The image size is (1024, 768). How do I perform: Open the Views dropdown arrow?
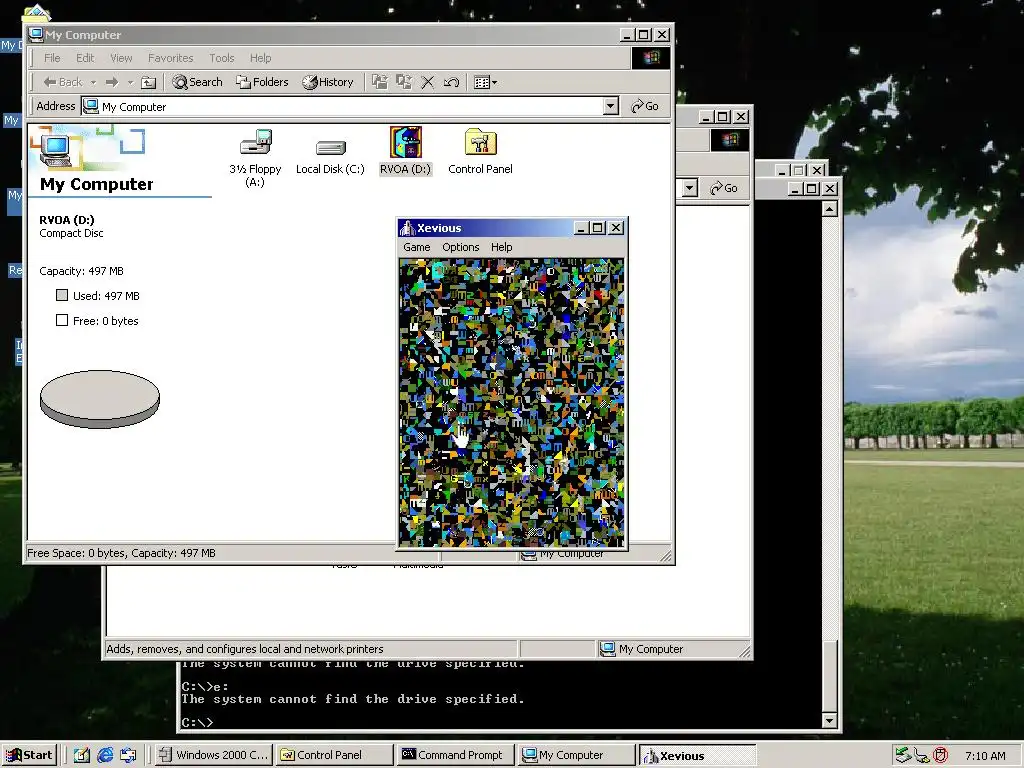(x=494, y=82)
